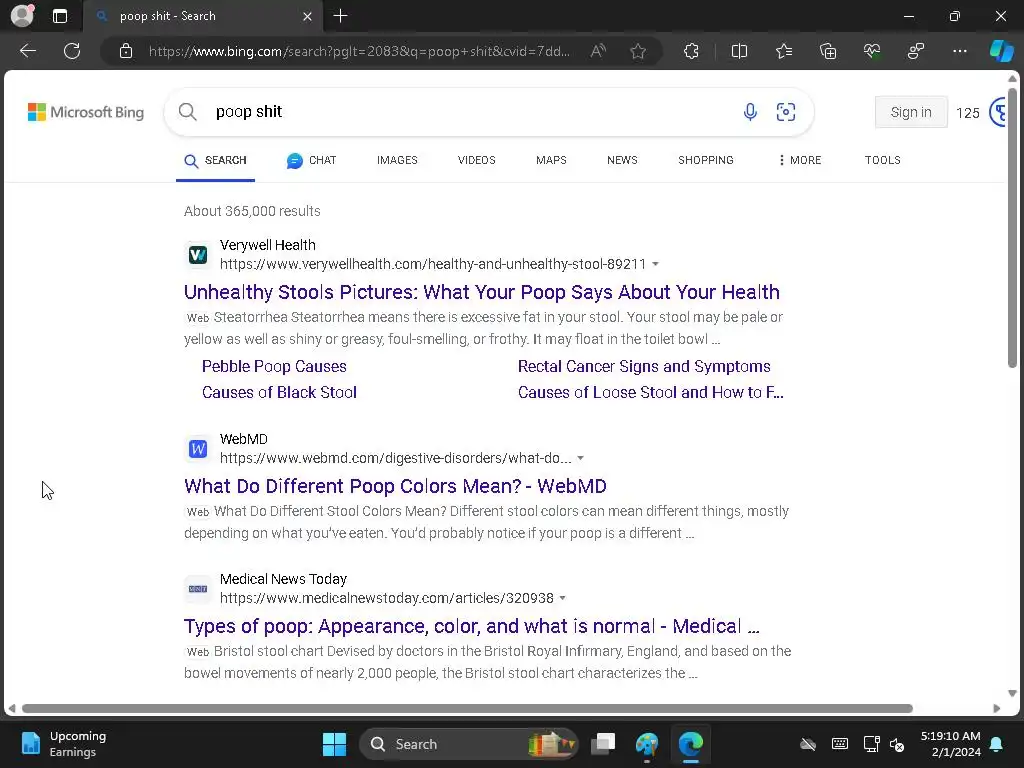The width and height of the screenshot is (1024, 768).
Task: Open a new tab with plus button
Action: pyautogui.click(x=340, y=16)
